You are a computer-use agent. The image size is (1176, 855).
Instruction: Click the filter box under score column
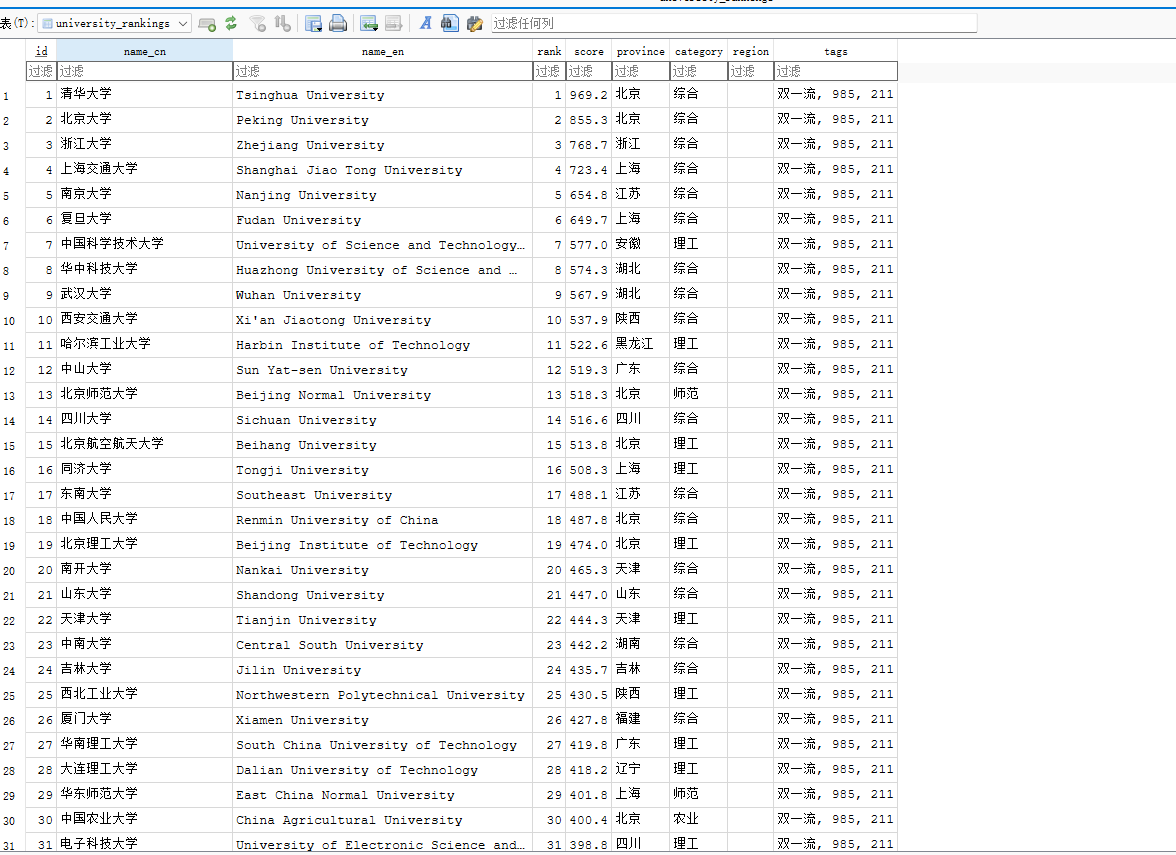pos(589,71)
